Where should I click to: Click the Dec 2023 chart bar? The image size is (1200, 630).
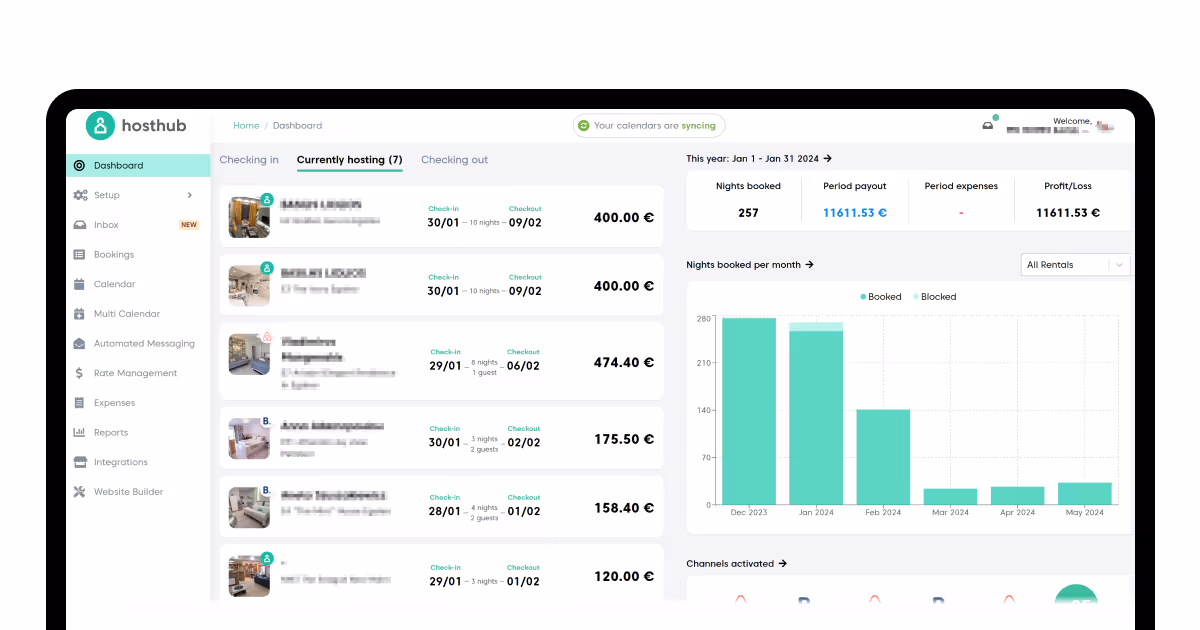[749, 411]
